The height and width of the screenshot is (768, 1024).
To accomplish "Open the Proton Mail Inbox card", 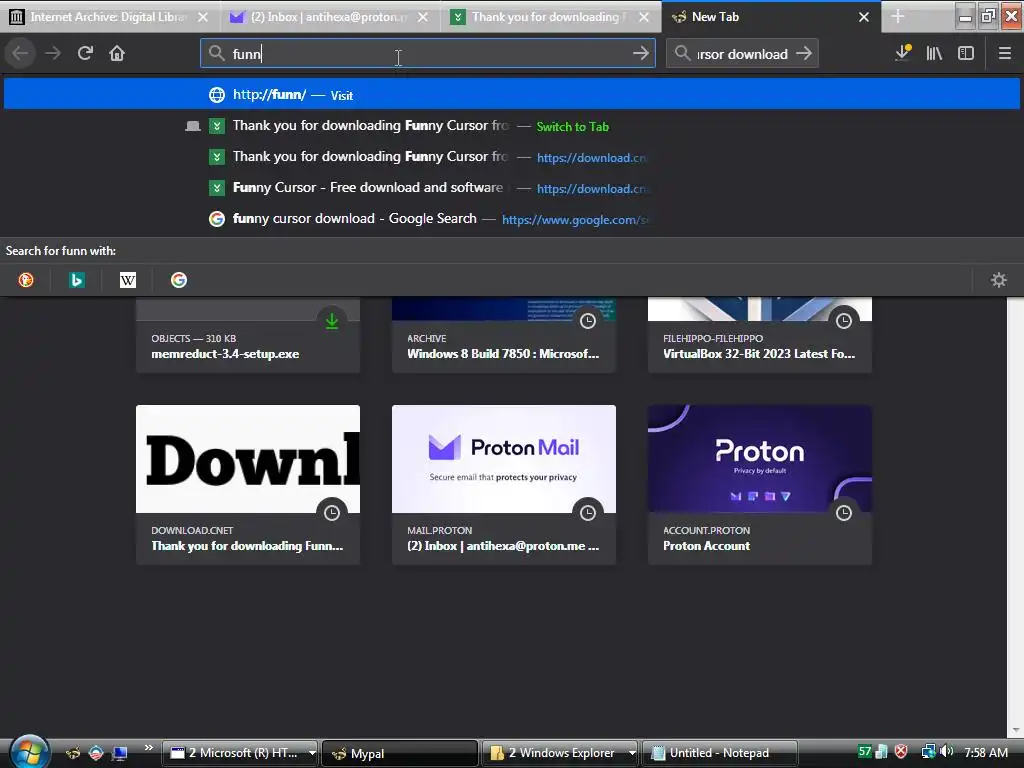I will click(504, 485).
